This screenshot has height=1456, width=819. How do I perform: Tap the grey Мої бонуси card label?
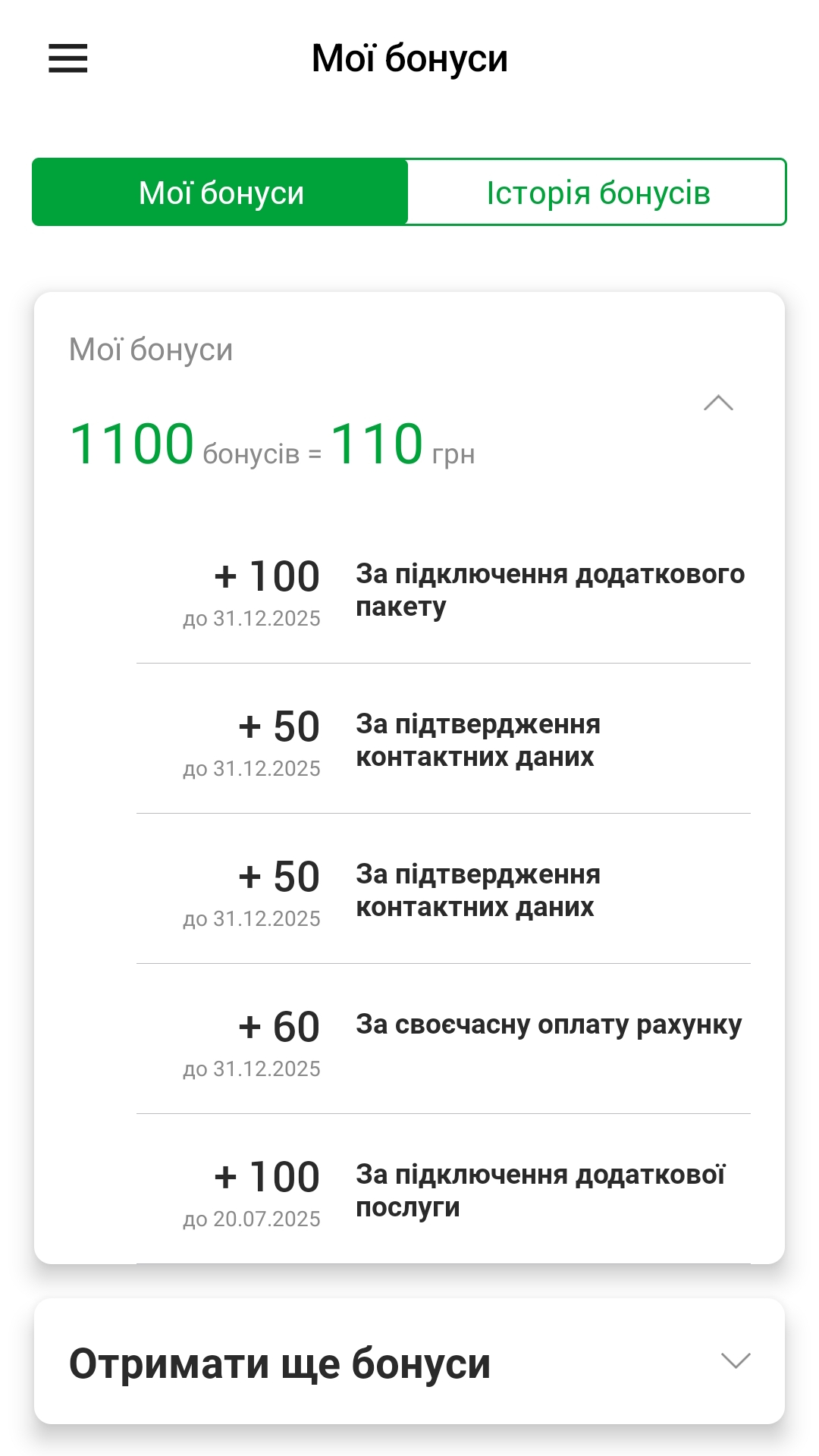tap(151, 350)
